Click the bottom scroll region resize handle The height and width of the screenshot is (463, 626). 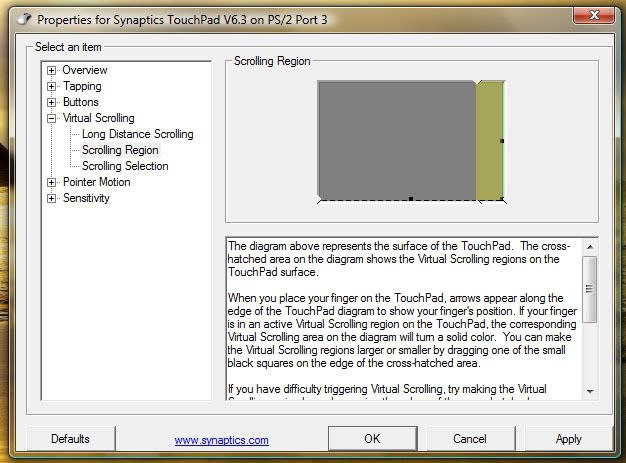pyautogui.click(x=411, y=198)
